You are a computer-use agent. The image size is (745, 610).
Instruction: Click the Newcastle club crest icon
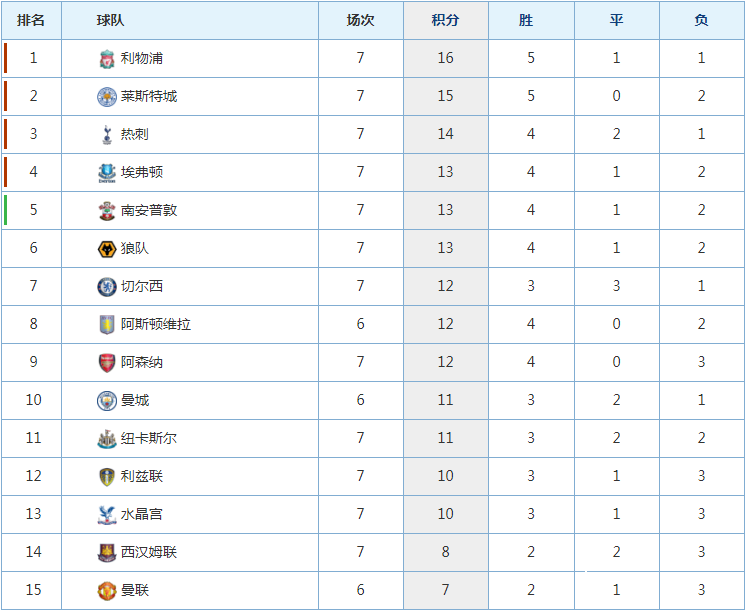point(107,439)
